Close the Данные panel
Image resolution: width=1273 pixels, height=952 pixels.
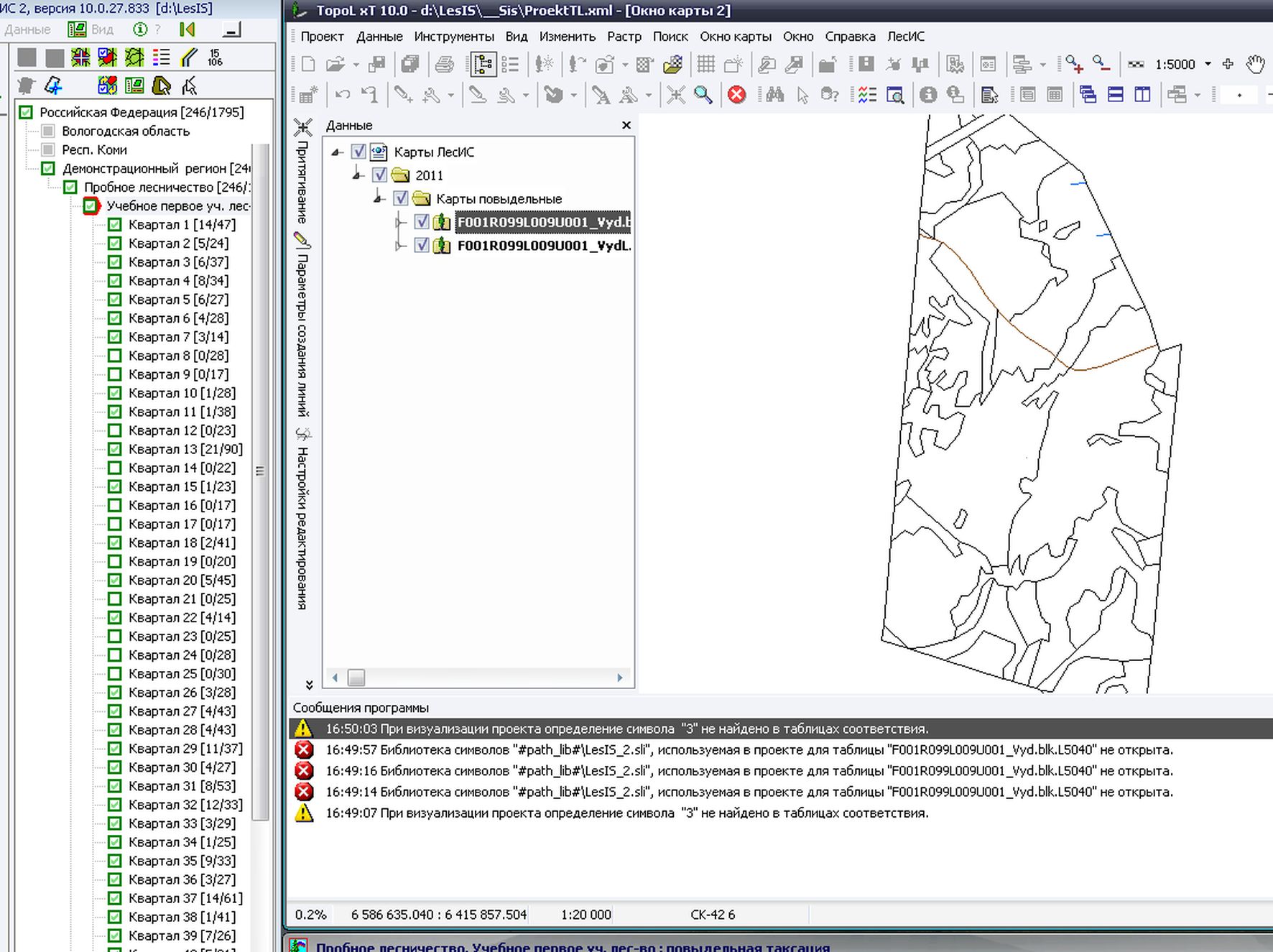[x=626, y=125]
